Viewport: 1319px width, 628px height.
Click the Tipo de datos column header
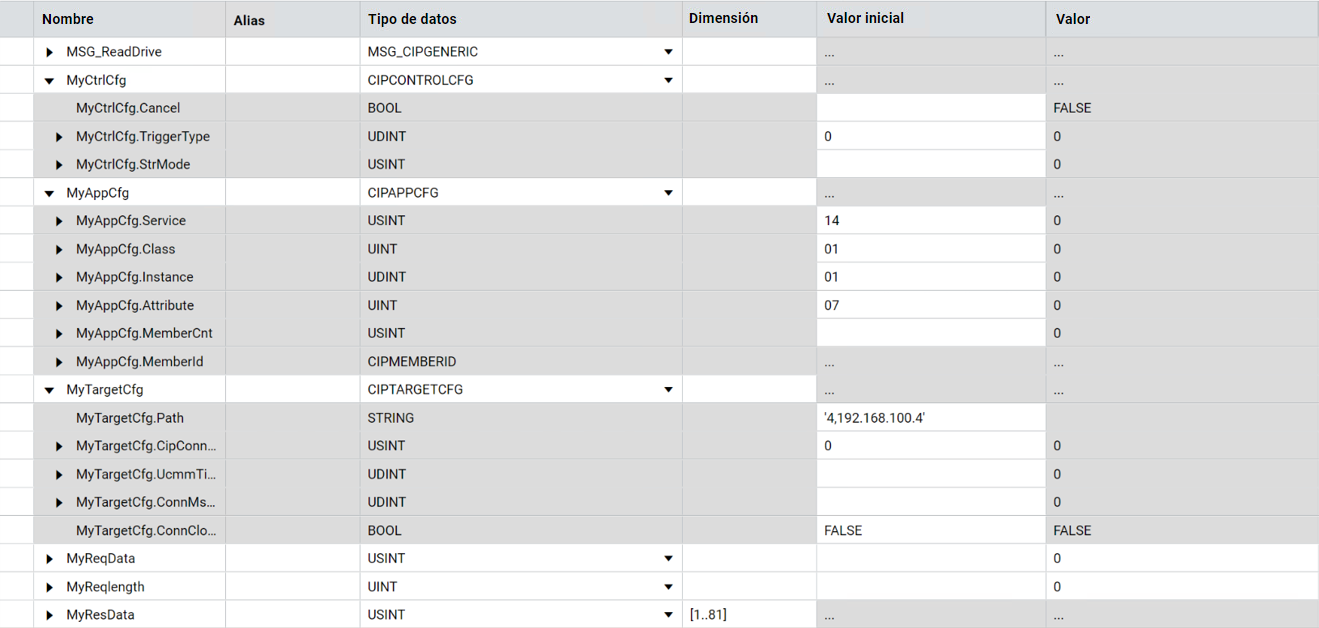pyautogui.click(x=412, y=19)
